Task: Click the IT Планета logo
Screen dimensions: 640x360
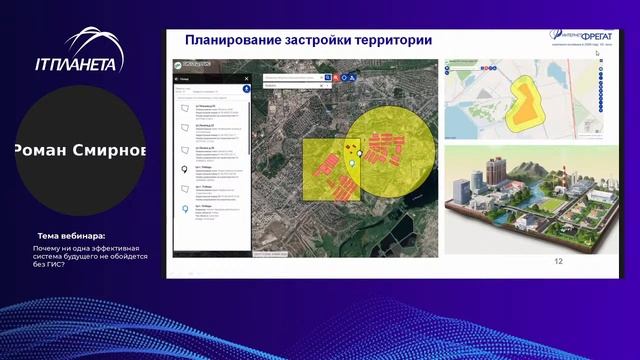Action: pos(80,50)
